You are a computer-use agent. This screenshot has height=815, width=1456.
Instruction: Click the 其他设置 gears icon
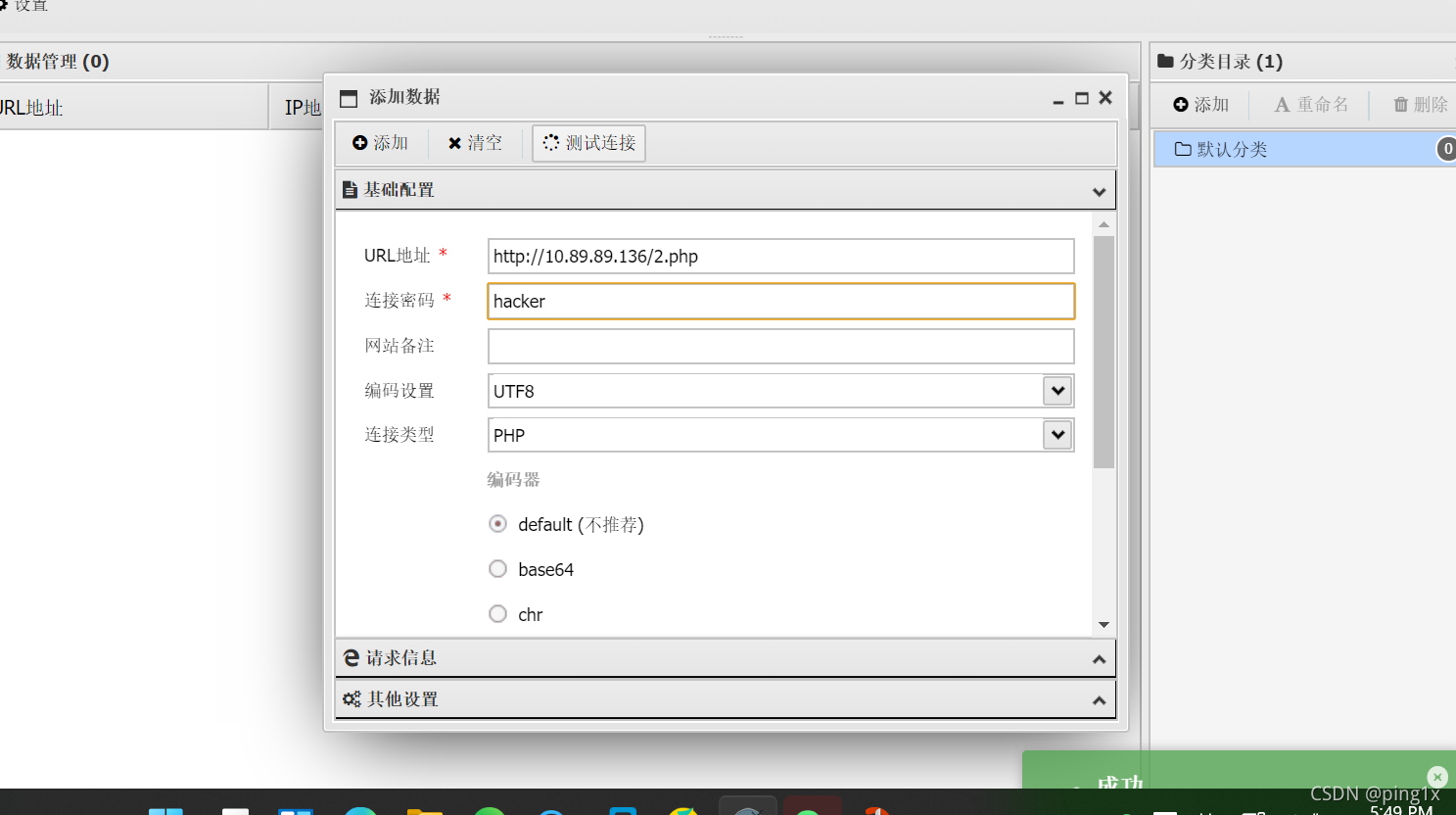(x=352, y=699)
